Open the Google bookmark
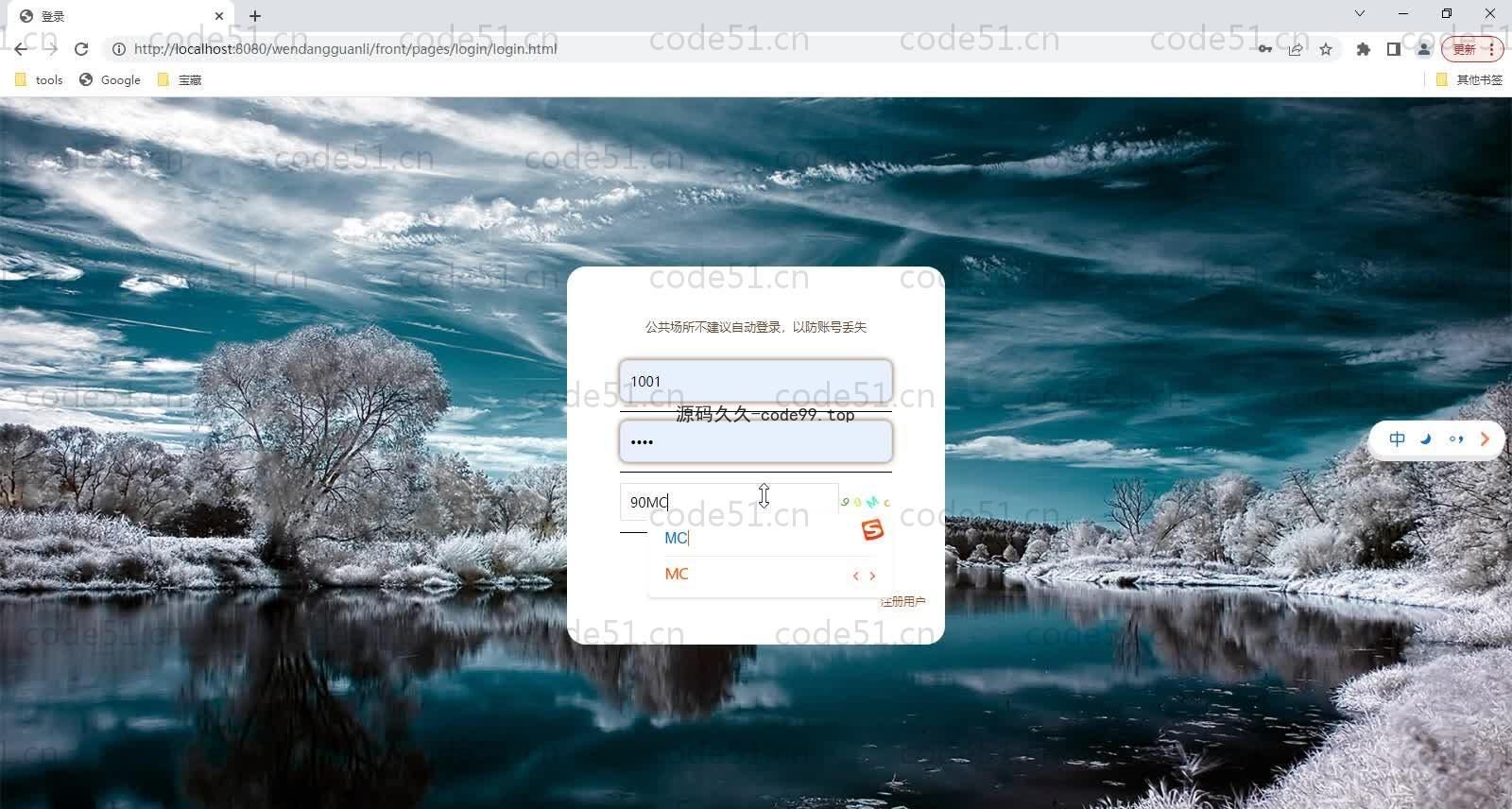 [x=111, y=80]
